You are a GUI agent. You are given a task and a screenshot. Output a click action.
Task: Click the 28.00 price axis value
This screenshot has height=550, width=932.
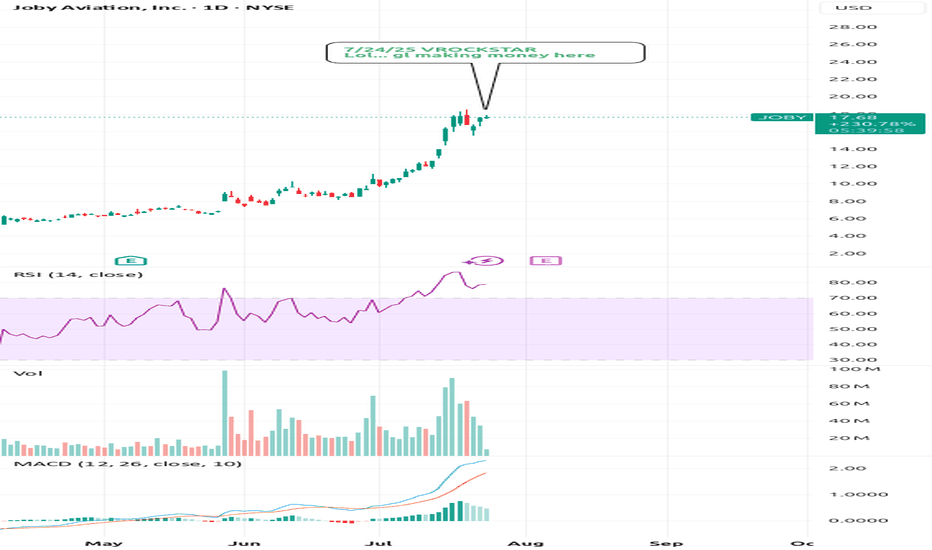click(853, 27)
